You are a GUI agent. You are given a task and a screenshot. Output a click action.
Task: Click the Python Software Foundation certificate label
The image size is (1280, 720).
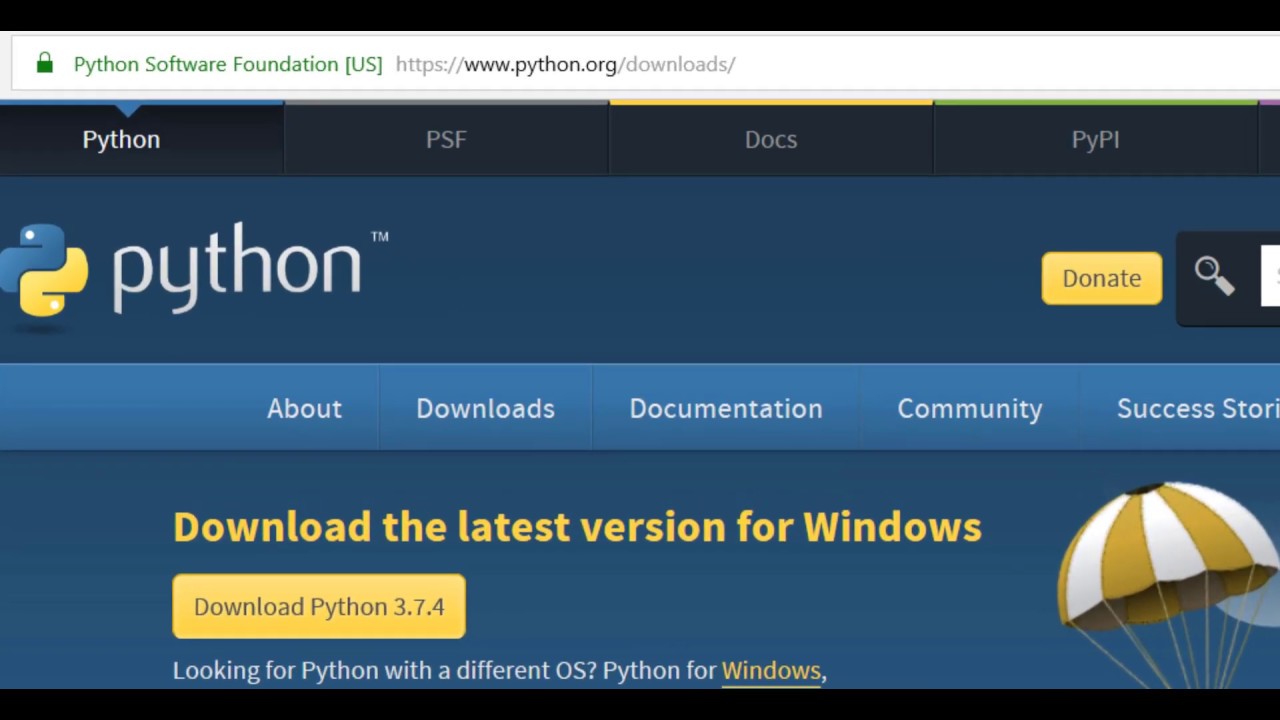point(228,64)
